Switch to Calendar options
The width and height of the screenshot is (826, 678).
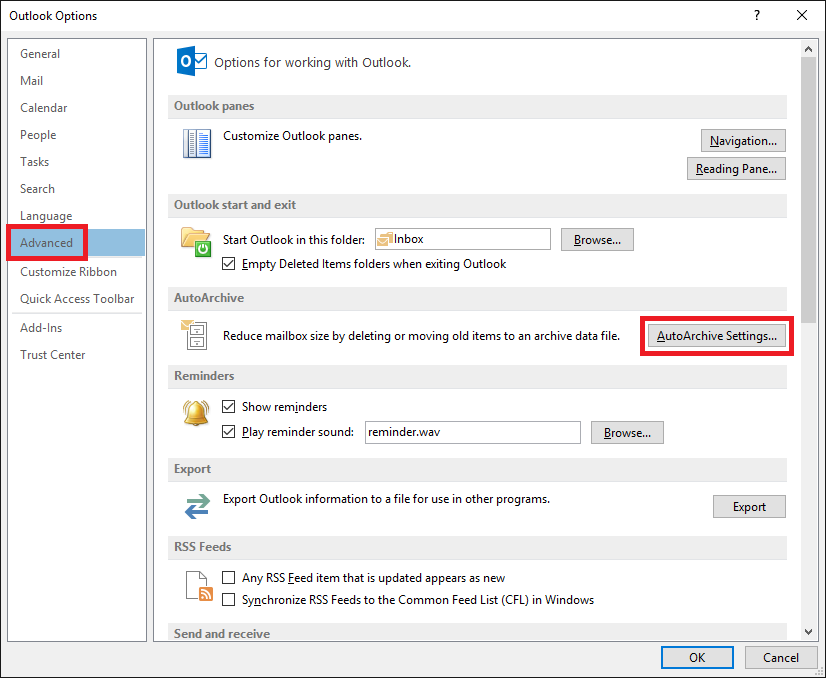pyautogui.click(x=77, y=107)
